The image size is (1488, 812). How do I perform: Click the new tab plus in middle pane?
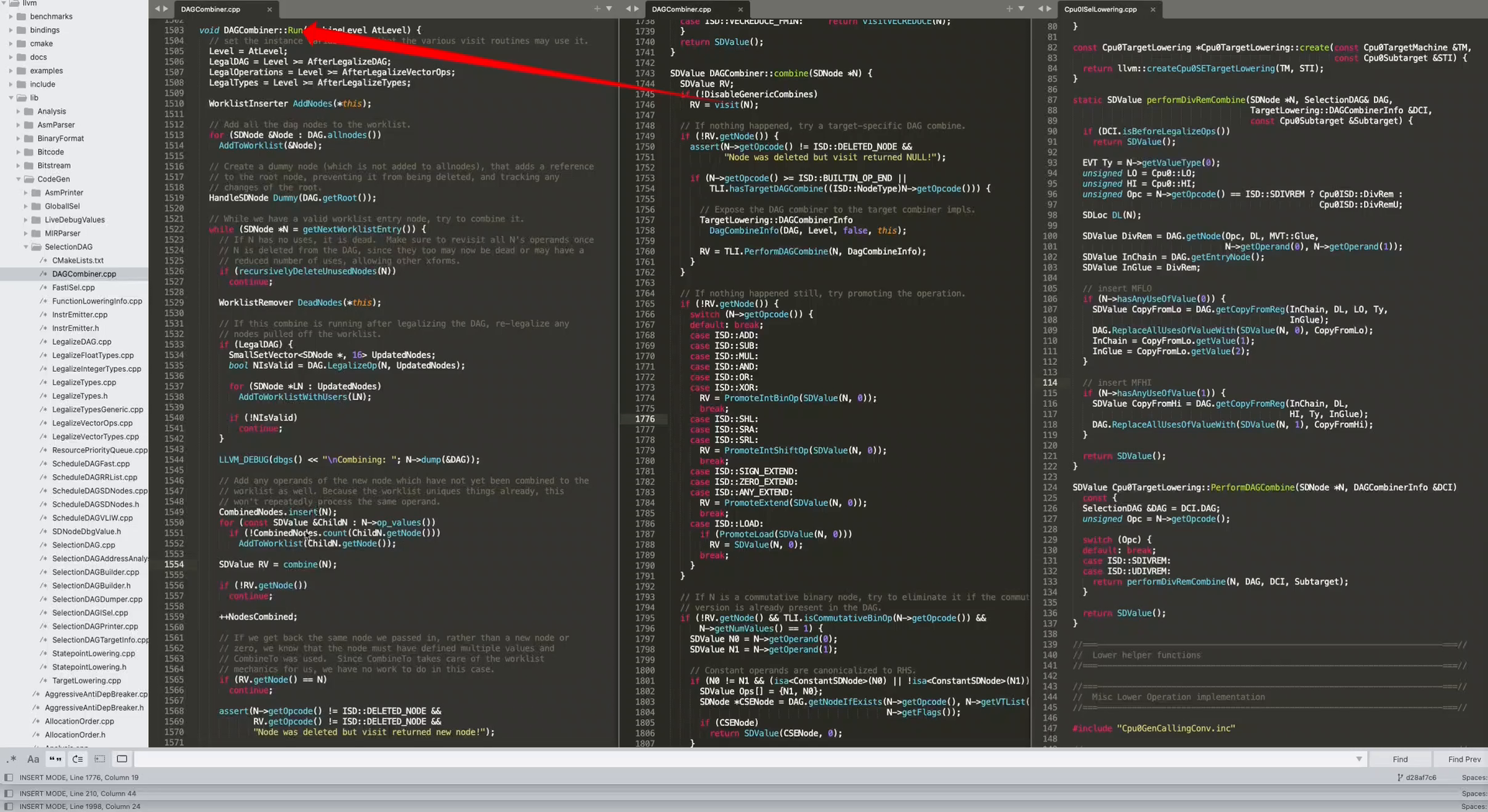point(1009,9)
